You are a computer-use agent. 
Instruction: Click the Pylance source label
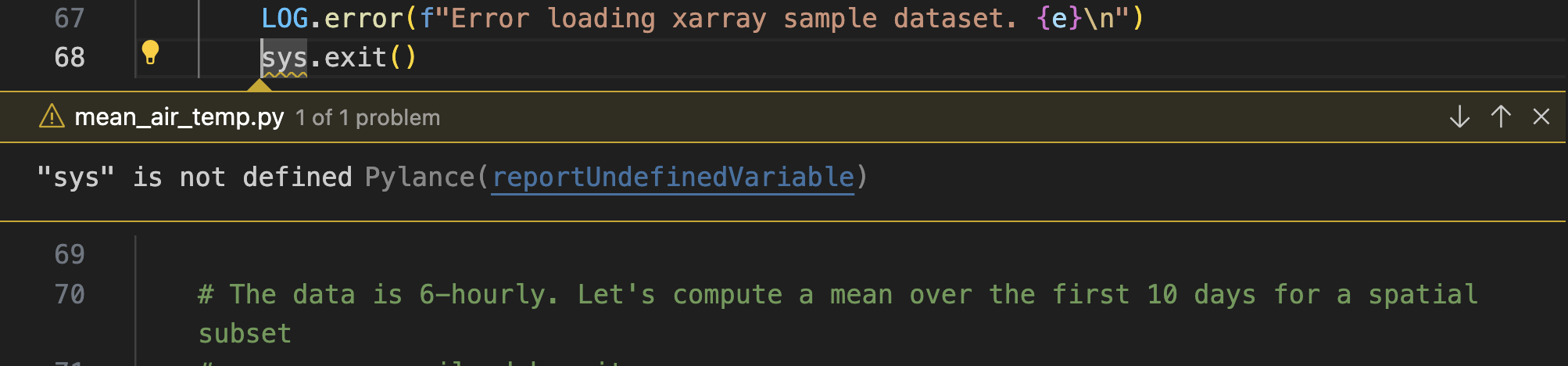(419, 178)
